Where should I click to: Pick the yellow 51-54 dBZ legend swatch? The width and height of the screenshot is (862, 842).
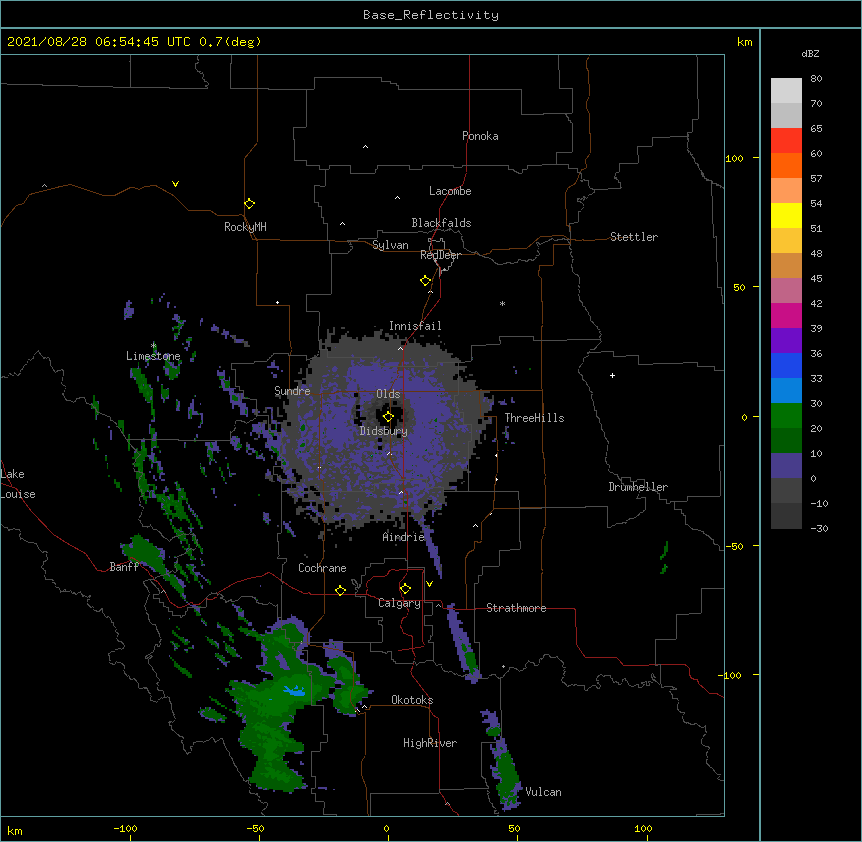point(786,215)
